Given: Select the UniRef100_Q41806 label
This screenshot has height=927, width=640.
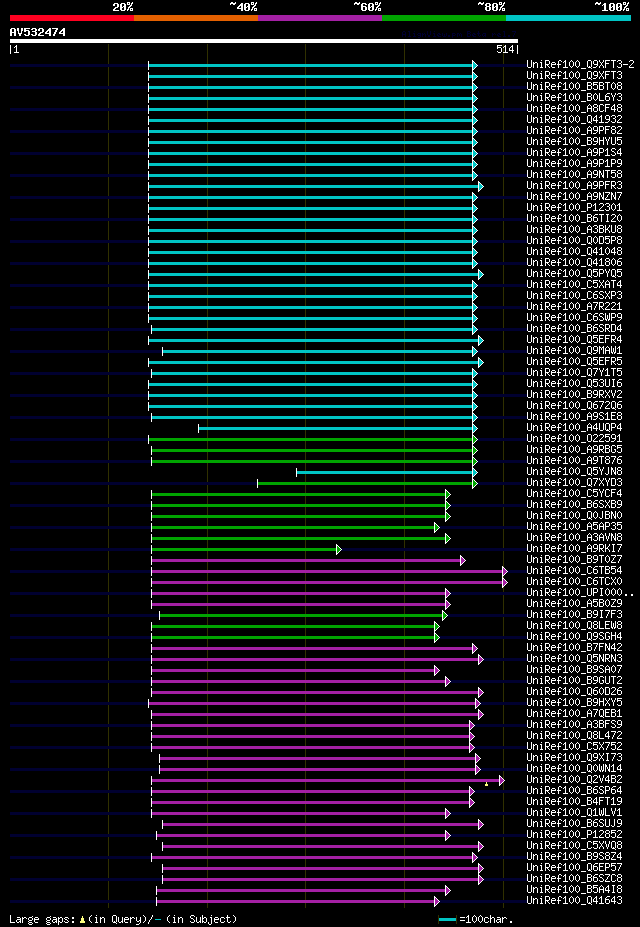Looking at the screenshot, I should click(574, 263).
